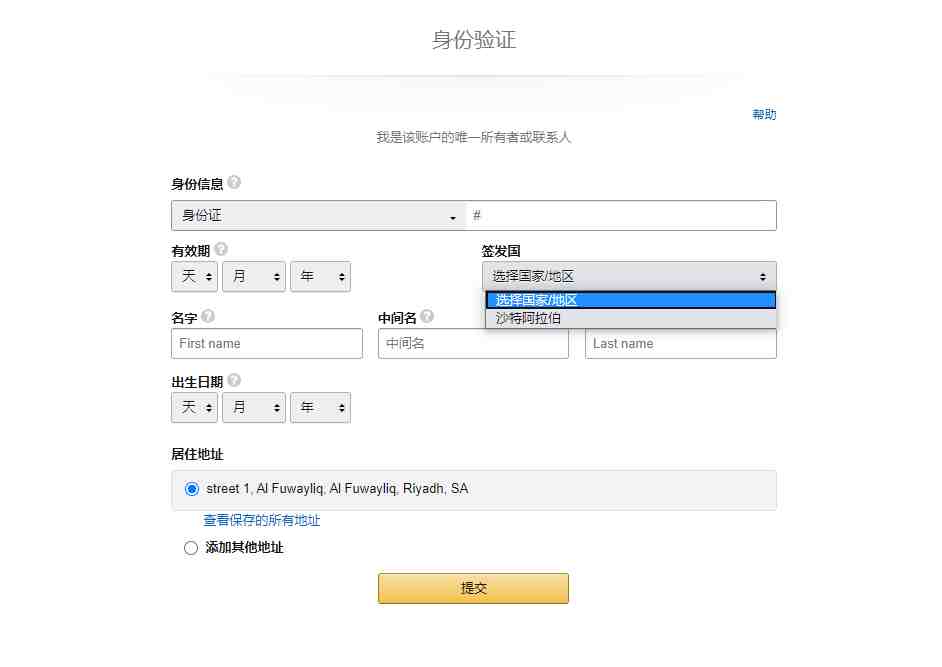Click the ID number # input field
942x667 pixels.
click(x=622, y=216)
